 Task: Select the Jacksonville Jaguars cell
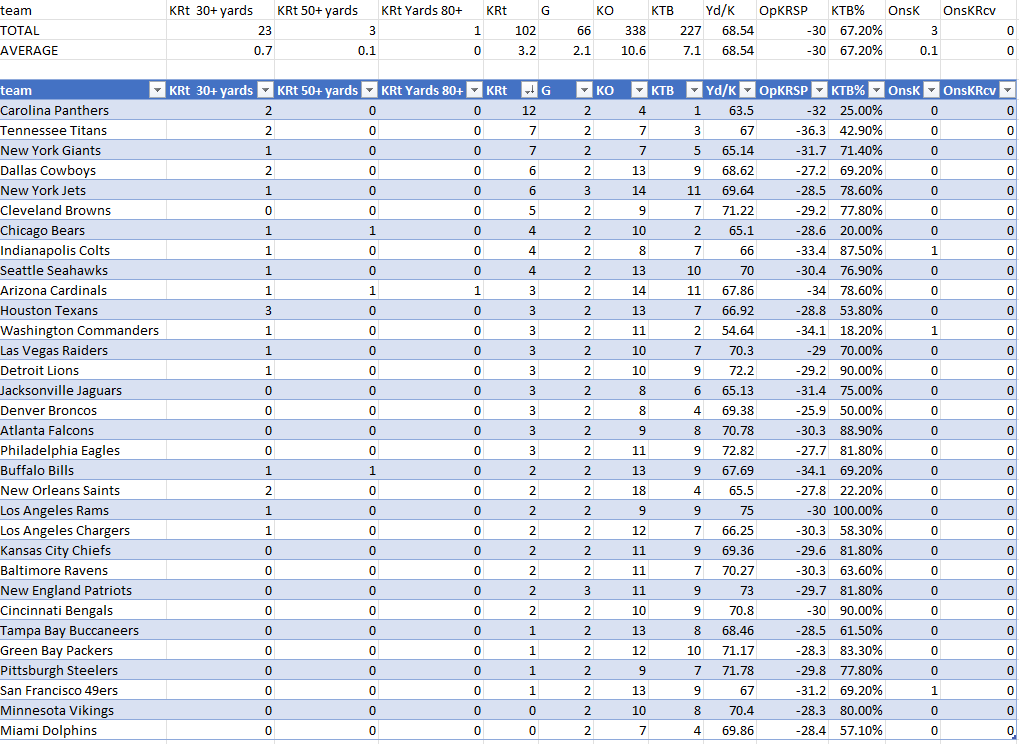tap(83, 391)
